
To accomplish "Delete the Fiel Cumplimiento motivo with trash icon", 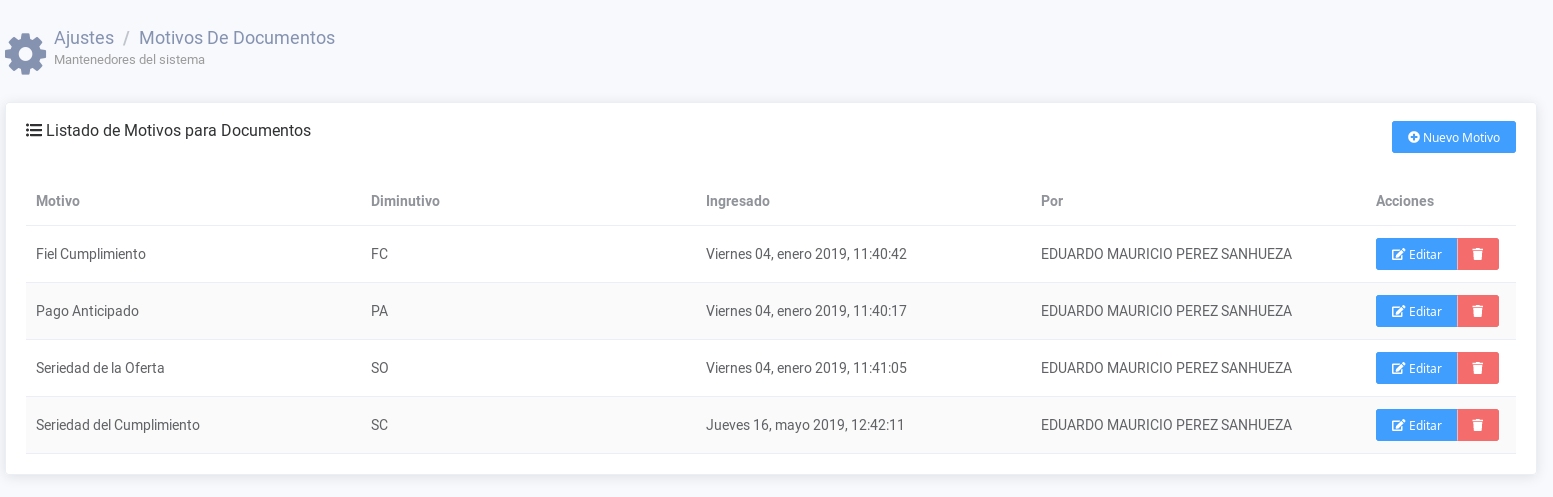I will pyautogui.click(x=1478, y=254).
